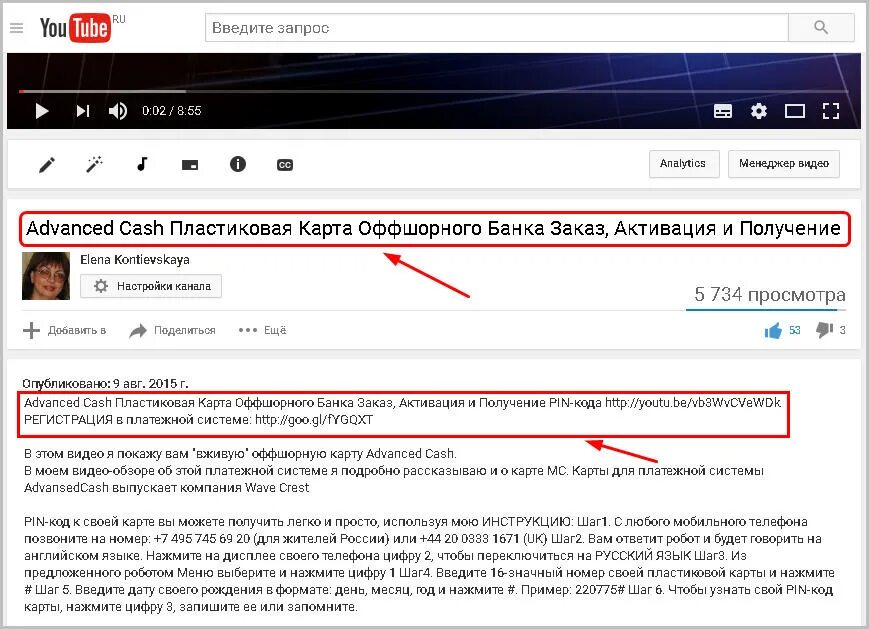
Task: Open the hamburger guide menu
Action: click(17, 28)
